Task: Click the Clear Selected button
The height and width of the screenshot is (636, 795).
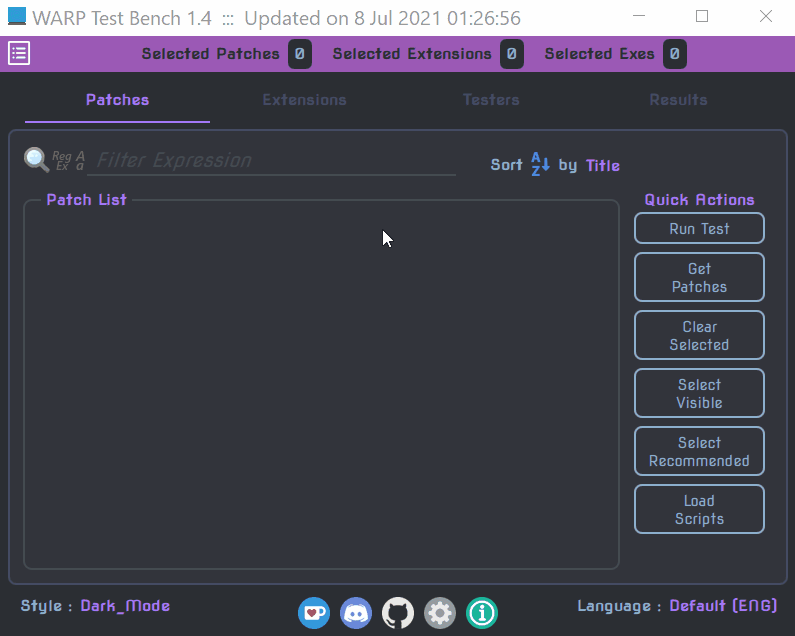Action: (699, 335)
